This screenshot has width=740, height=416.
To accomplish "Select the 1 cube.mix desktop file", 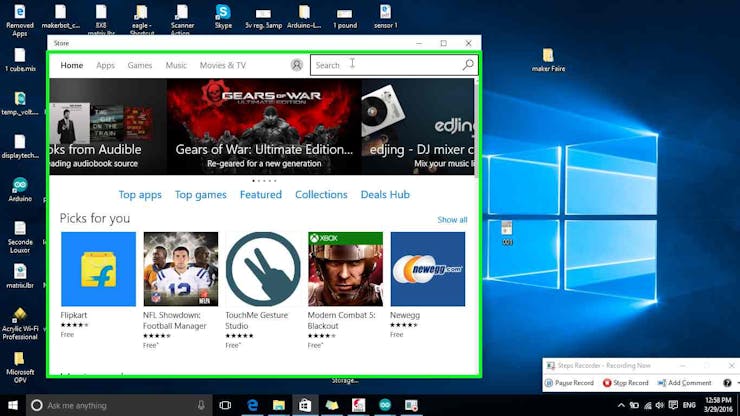I will click(20, 60).
